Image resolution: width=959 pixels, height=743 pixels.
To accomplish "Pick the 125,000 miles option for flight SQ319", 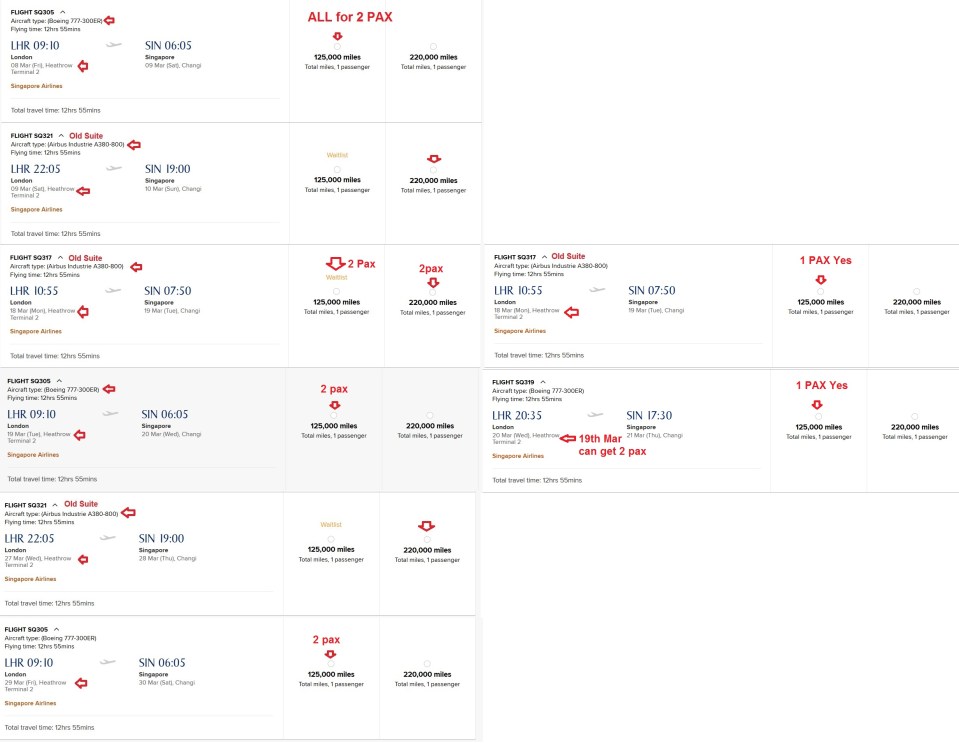I will pos(818,416).
